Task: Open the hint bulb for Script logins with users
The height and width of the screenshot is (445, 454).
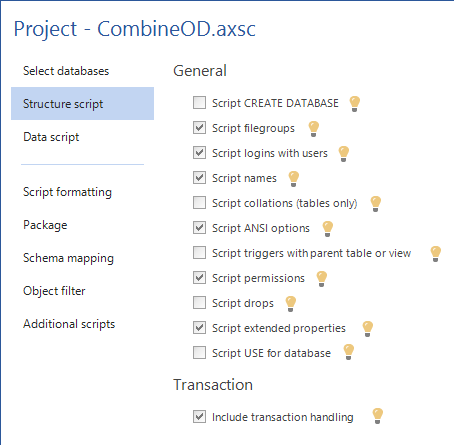Action: (x=344, y=154)
